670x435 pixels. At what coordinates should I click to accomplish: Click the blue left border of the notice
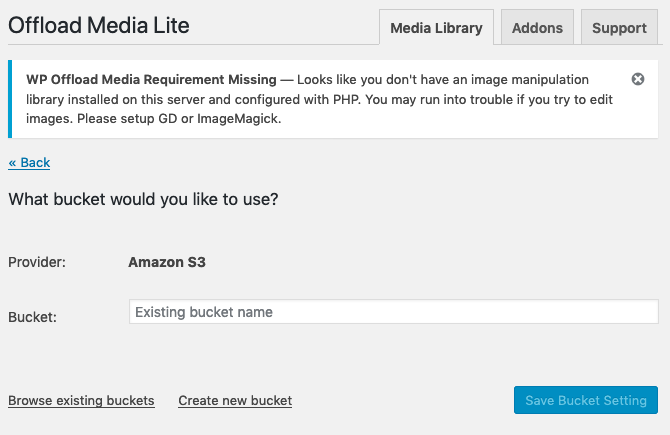[10, 99]
